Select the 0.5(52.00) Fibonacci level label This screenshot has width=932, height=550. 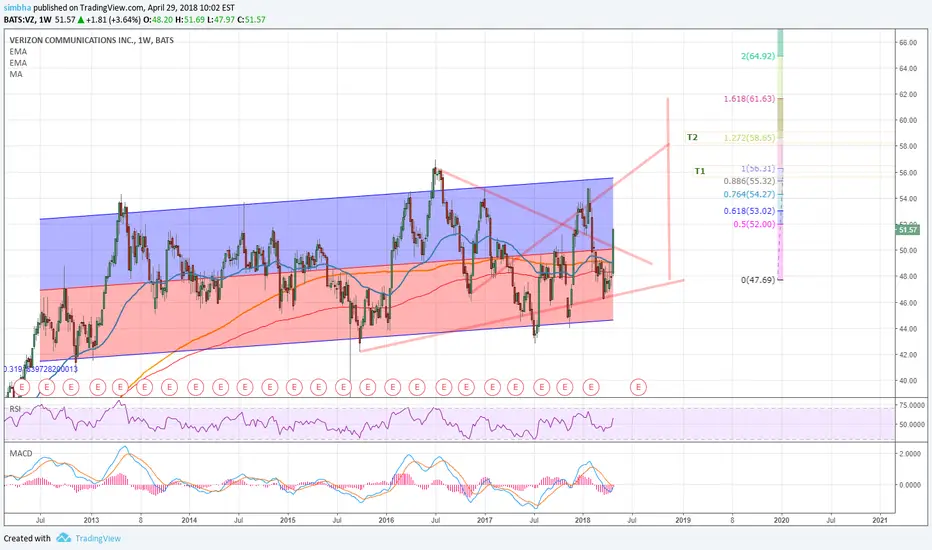[754, 224]
